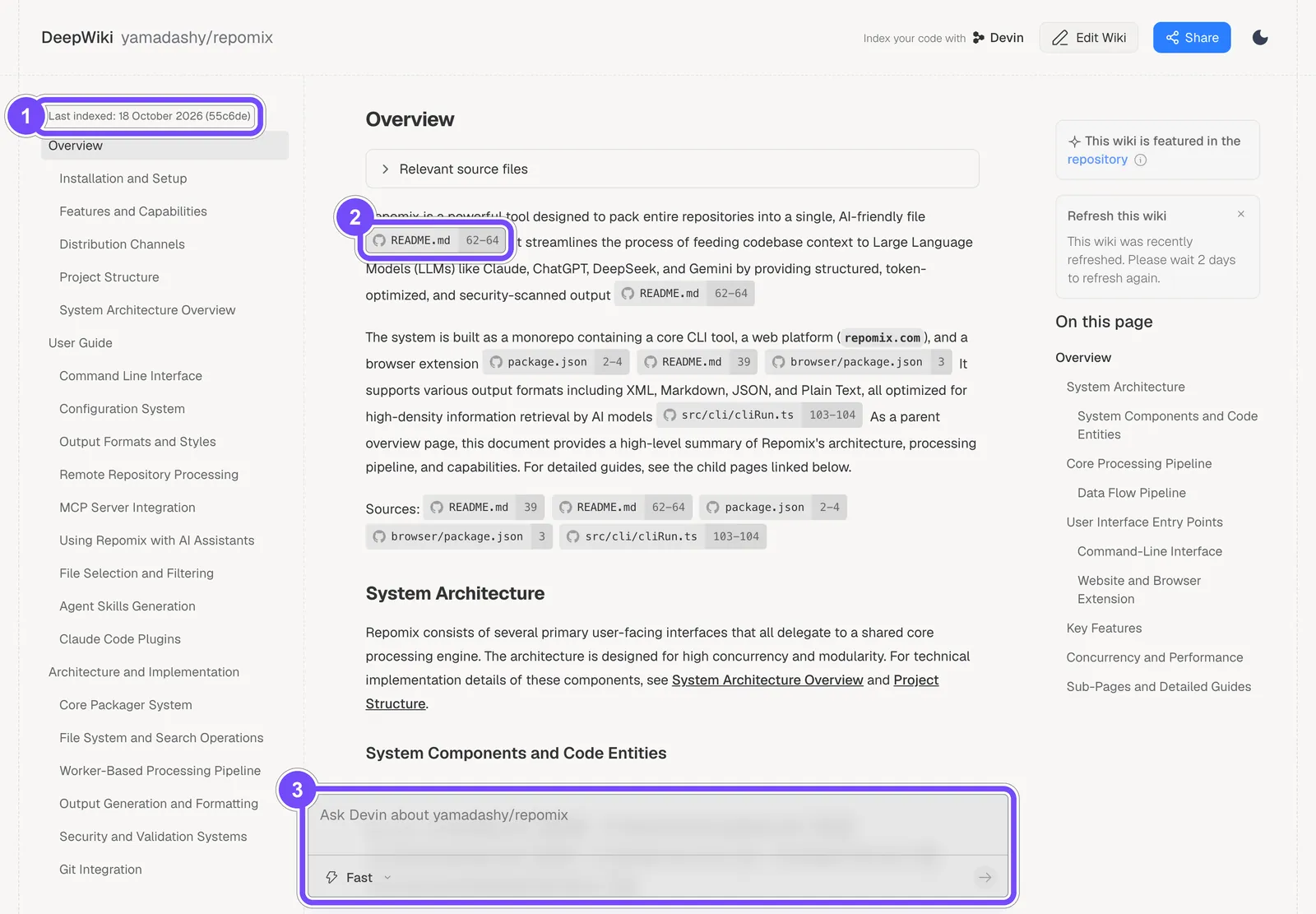Open the Fast mode dropdown
This screenshot has height=914, width=1316.
[x=359, y=877]
